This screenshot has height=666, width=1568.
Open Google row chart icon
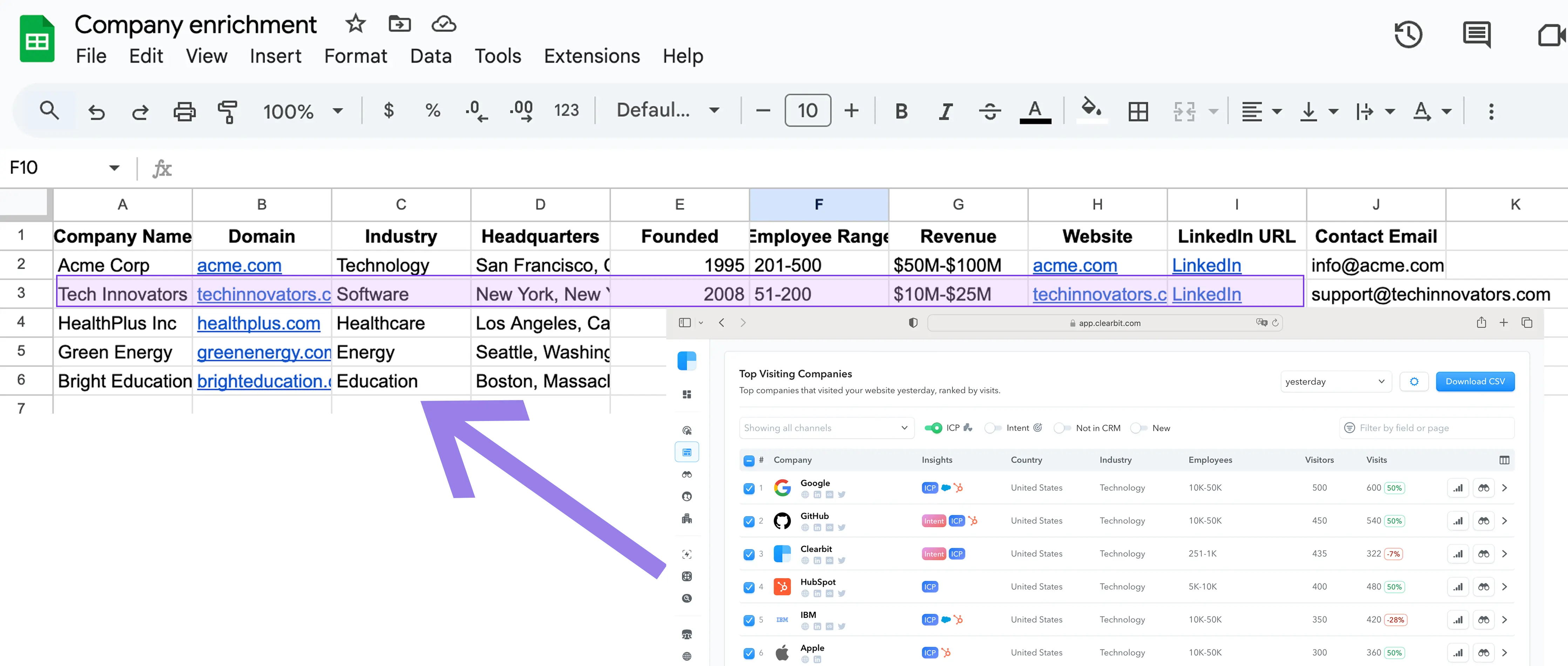[x=1458, y=488]
